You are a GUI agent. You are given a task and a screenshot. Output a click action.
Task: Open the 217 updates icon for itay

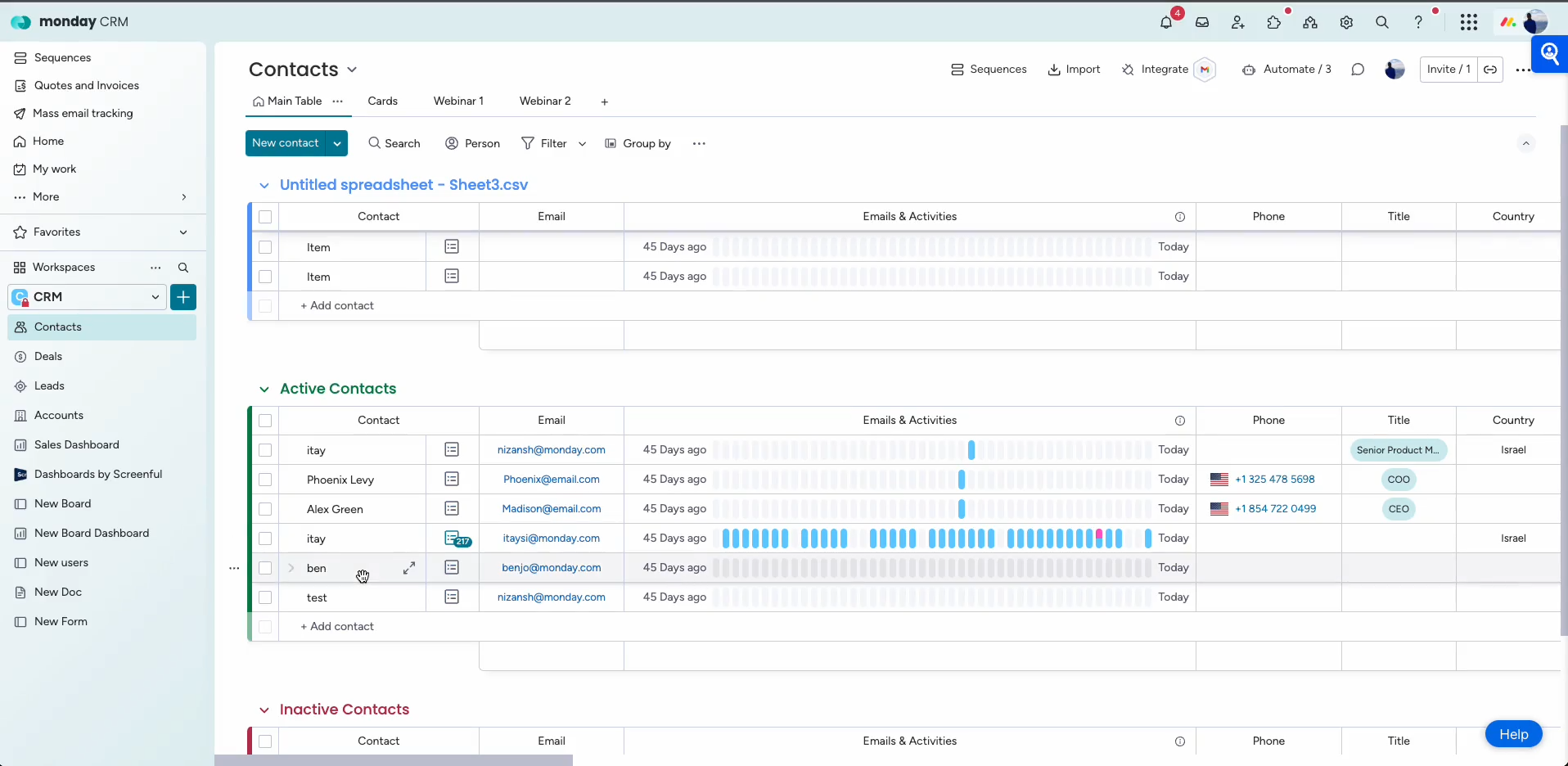457,538
